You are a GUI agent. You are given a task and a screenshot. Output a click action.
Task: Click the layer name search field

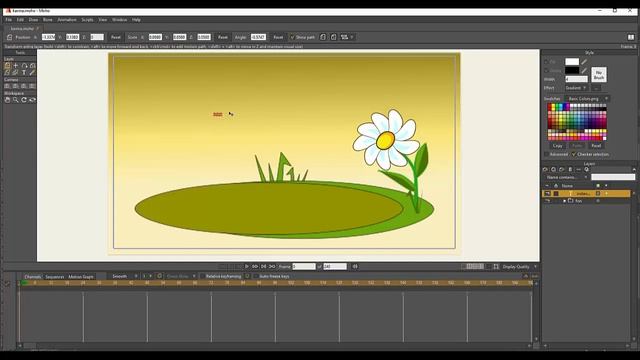pyautogui.click(x=613, y=177)
